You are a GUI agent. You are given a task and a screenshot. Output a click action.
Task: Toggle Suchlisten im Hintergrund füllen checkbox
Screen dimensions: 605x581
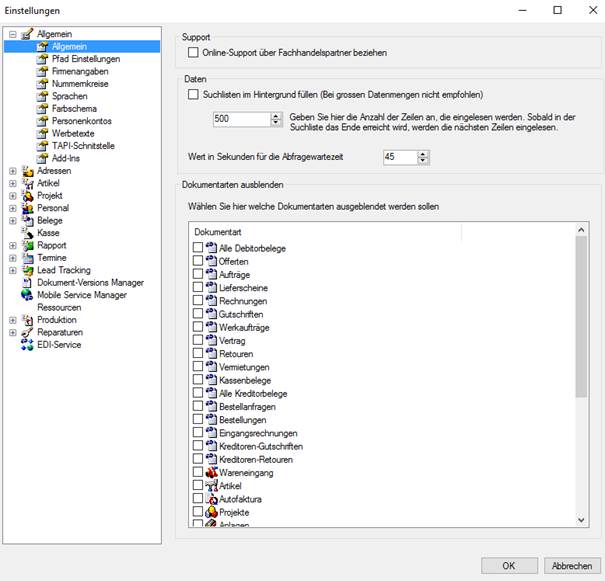pos(193,94)
